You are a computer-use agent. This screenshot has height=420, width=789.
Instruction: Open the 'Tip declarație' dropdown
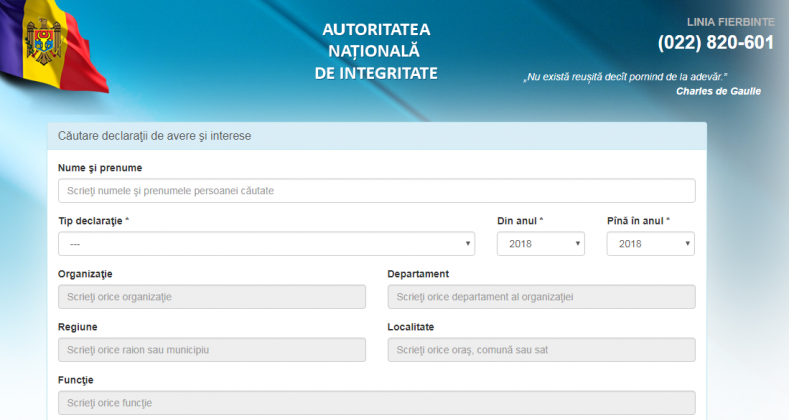[x=267, y=244]
